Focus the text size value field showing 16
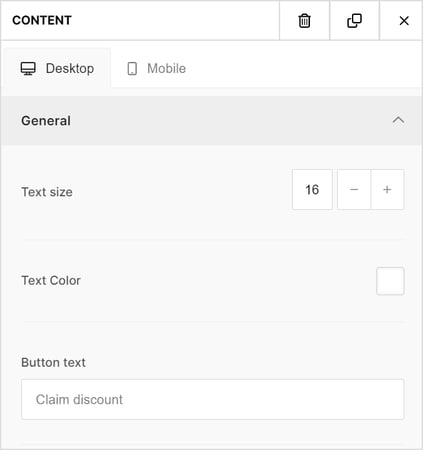The width and height of the screenshot is (423, 450). [312, 189]
